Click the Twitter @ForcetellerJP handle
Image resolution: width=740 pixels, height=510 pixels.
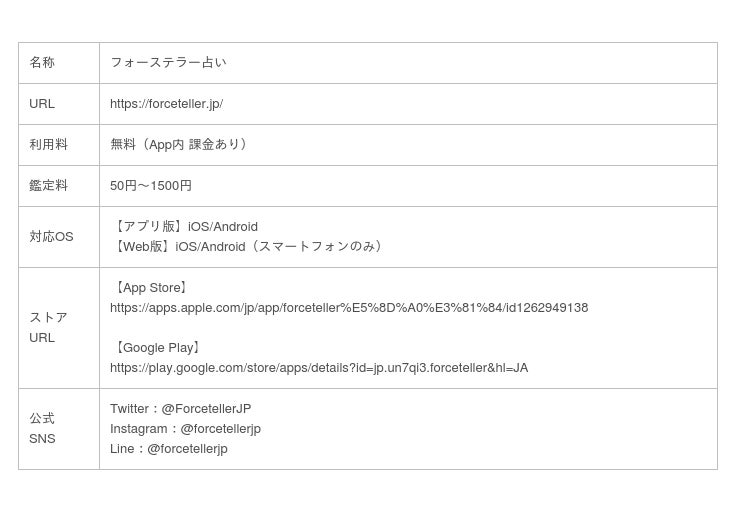click(206, 409)
